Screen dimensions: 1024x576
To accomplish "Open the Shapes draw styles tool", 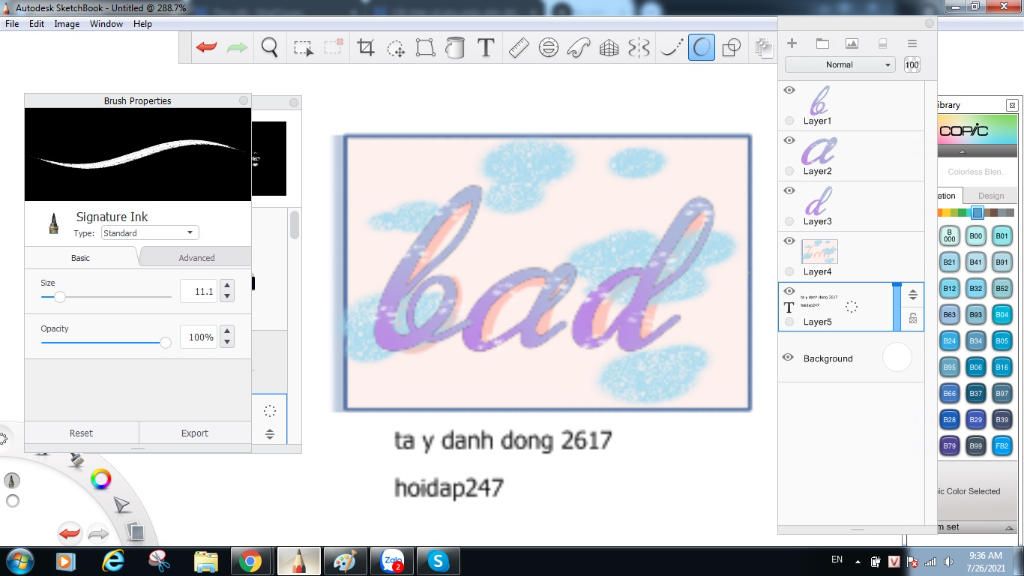I will pyautogui.click(x=731, y=48).
